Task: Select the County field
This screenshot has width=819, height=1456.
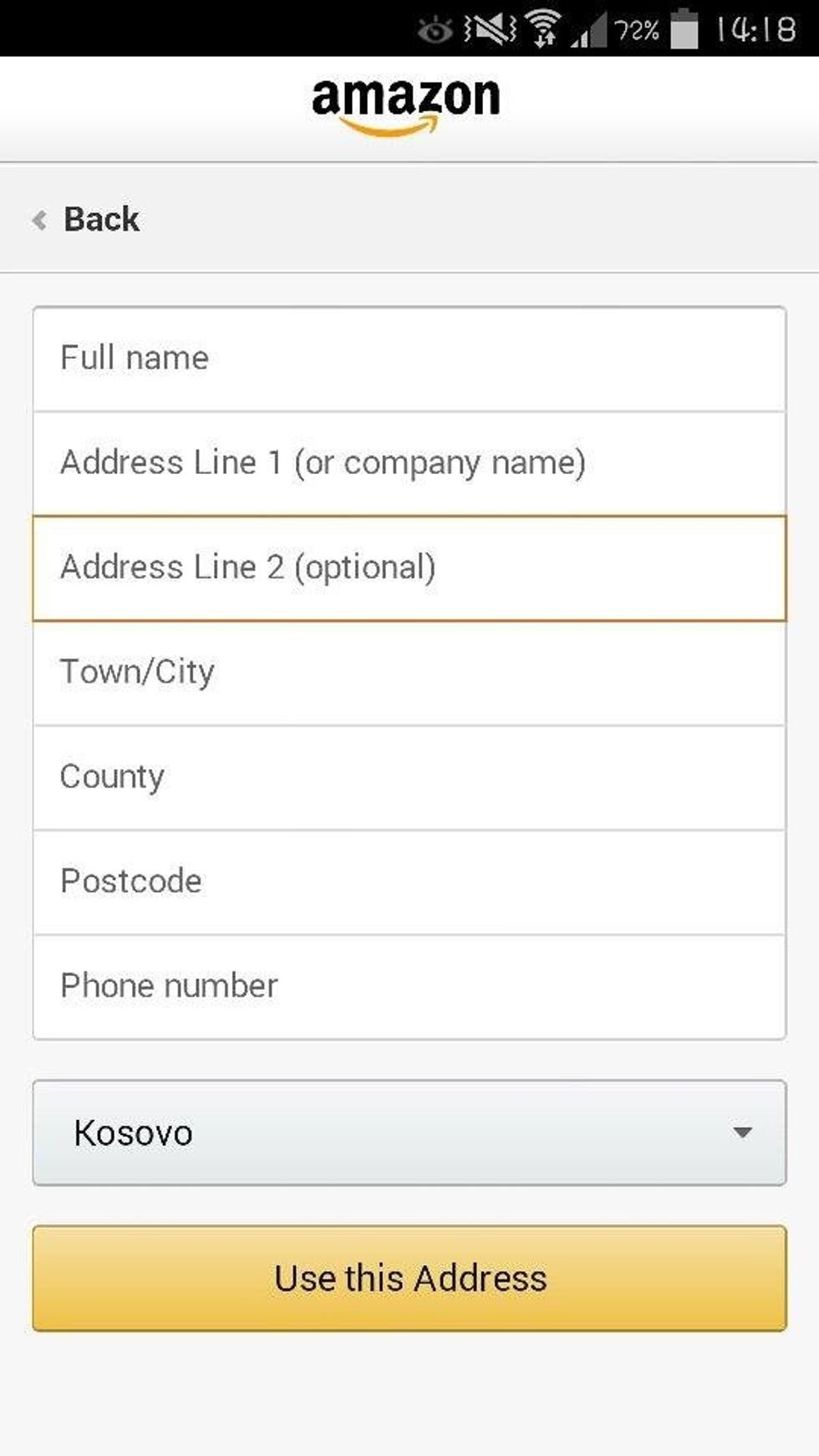Action: pyautogui.click(x=409, y=777)
